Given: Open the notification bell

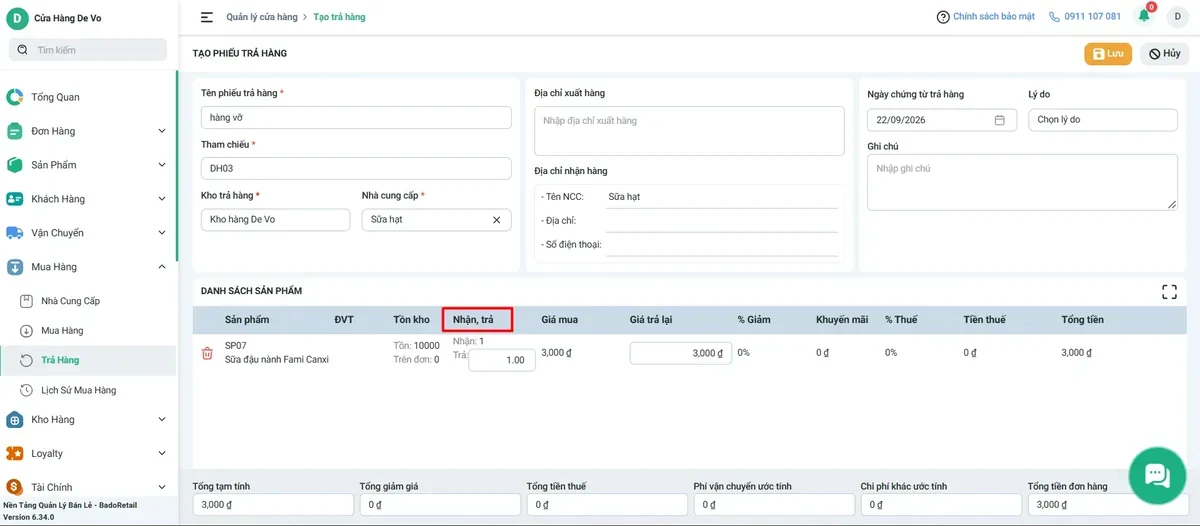Looking at the screenshot, I should 1144,16.
